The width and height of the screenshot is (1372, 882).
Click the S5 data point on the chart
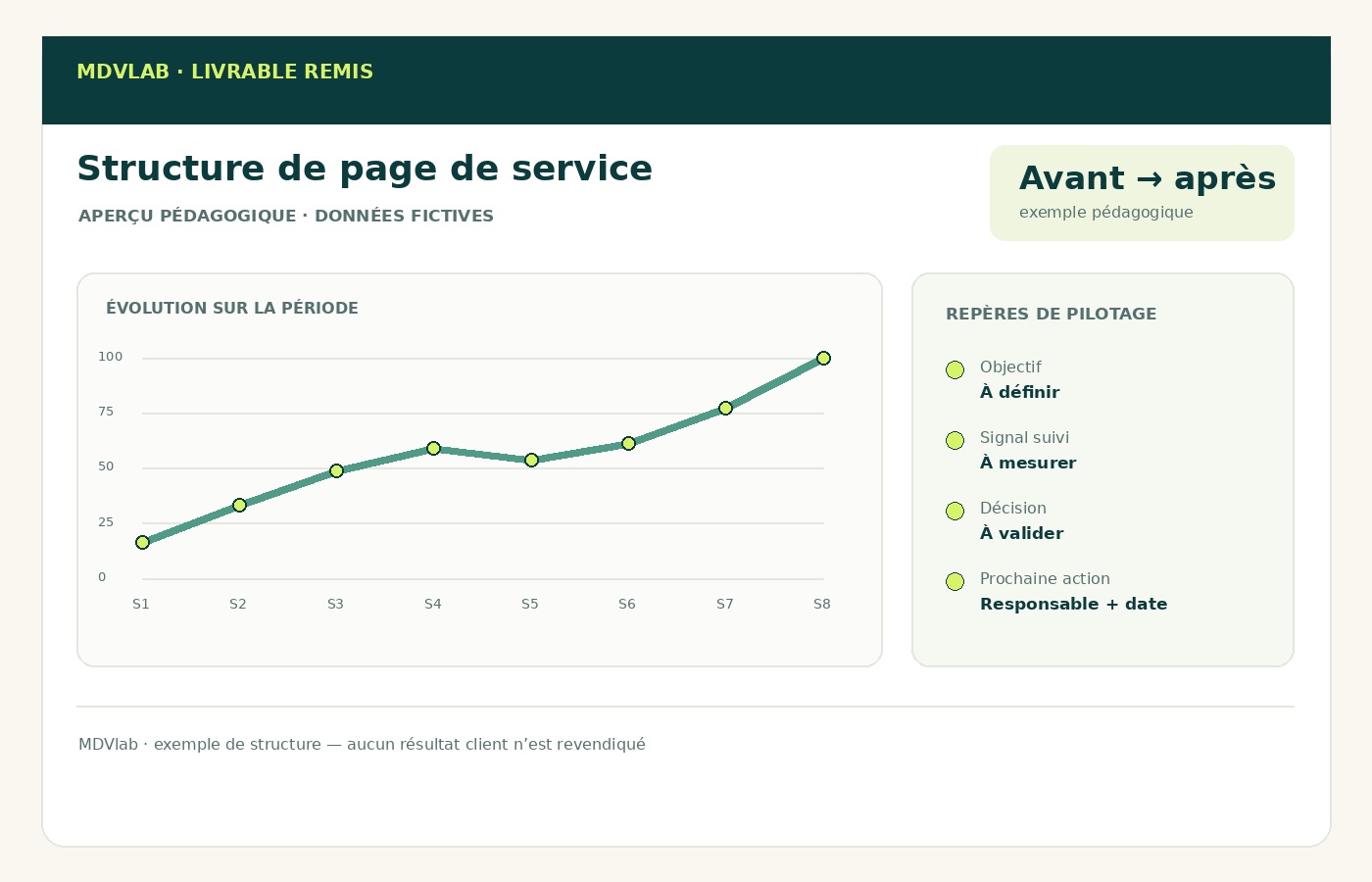[531, 460]
